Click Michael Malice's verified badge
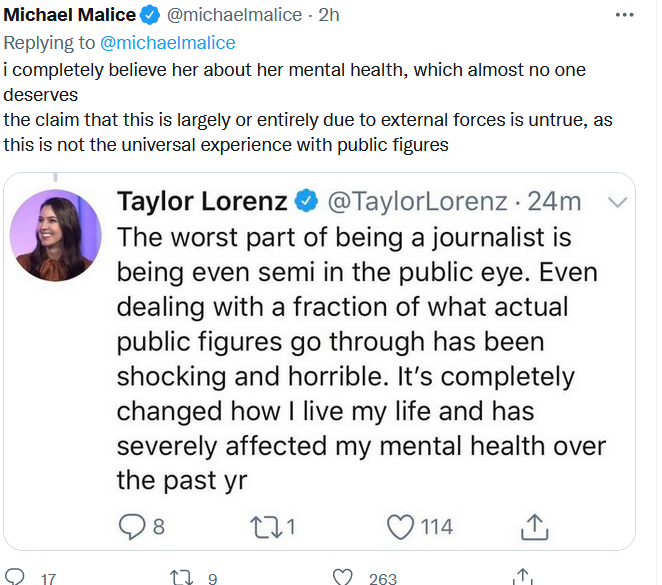 click(x=149, y=15)
